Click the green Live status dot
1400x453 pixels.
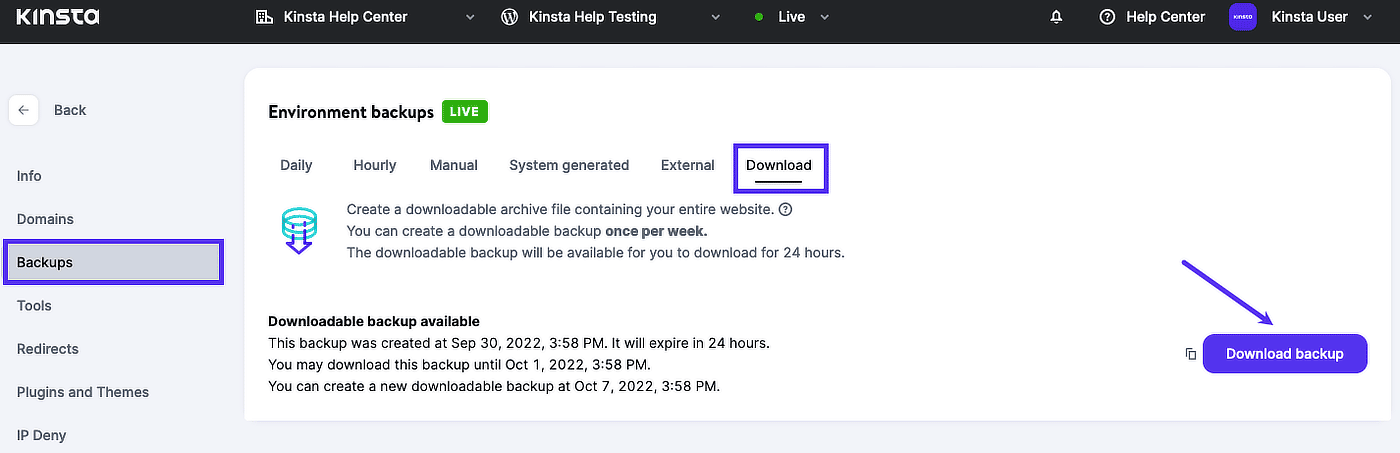tap(759, 17)
